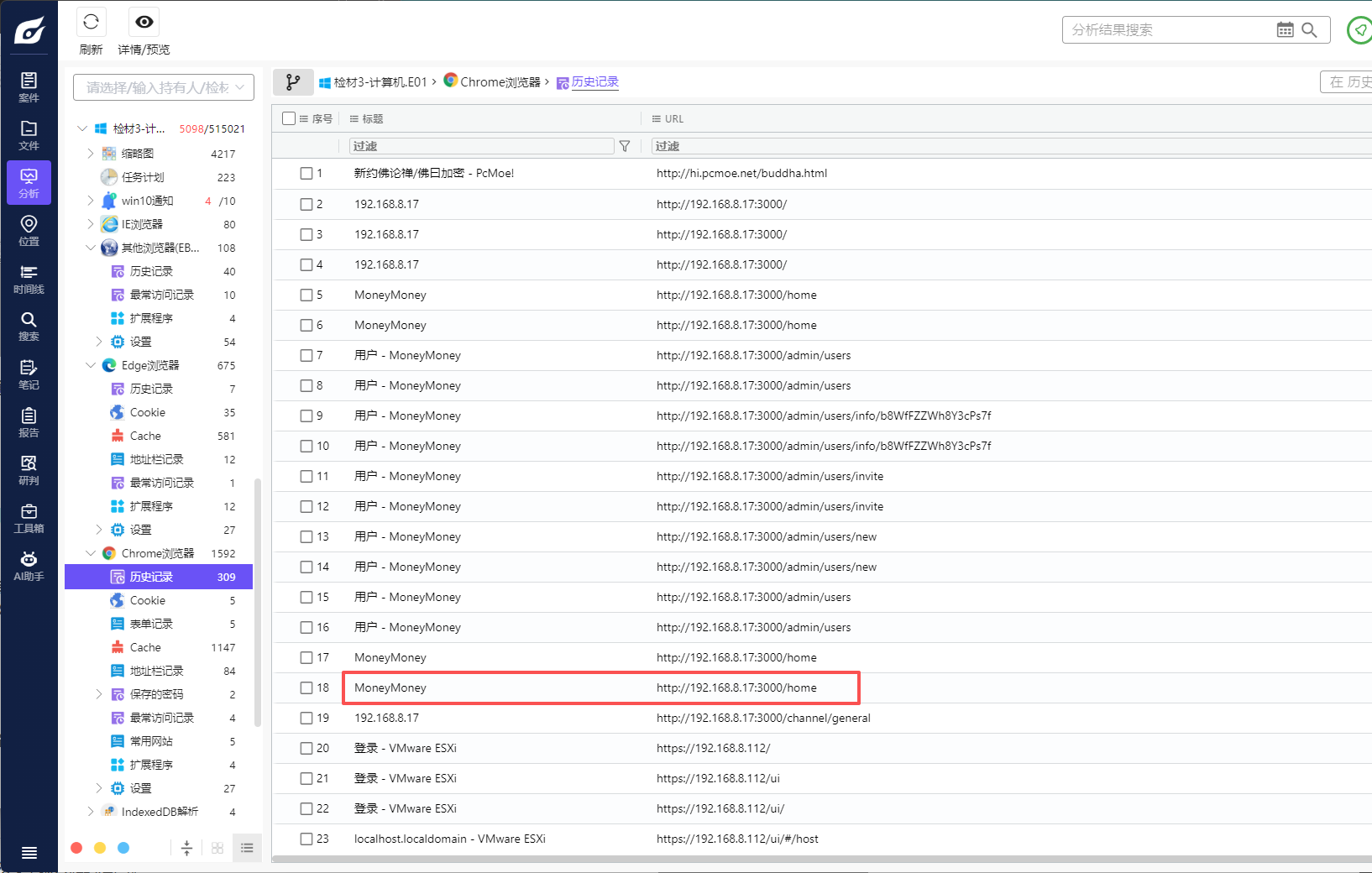
Task: Check the checkbox for row 20
Action: coord(306,748)
